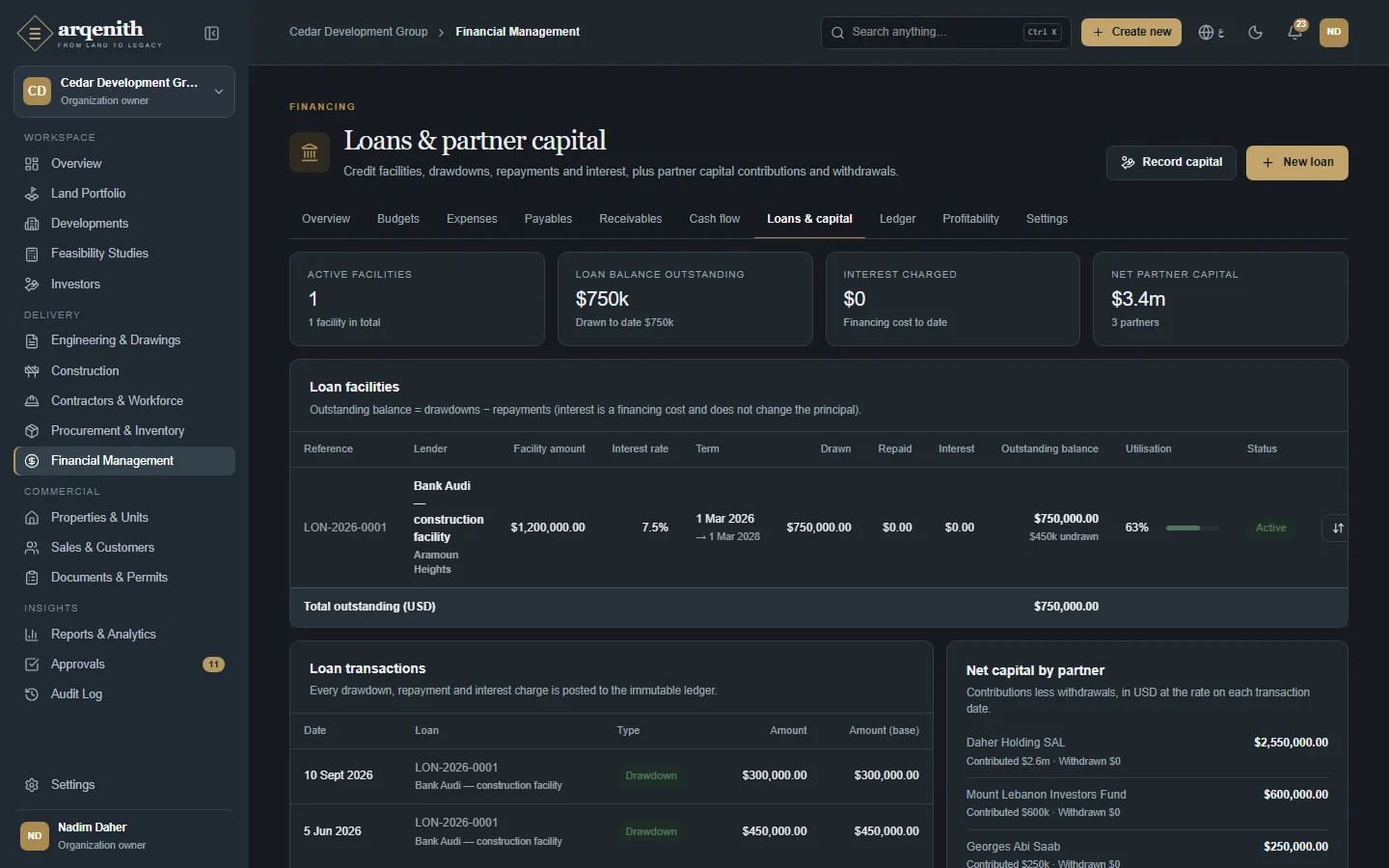Open Construction icon in sidebar
The height and width of the screenshot is (868, 1389).
click(32, 371)
